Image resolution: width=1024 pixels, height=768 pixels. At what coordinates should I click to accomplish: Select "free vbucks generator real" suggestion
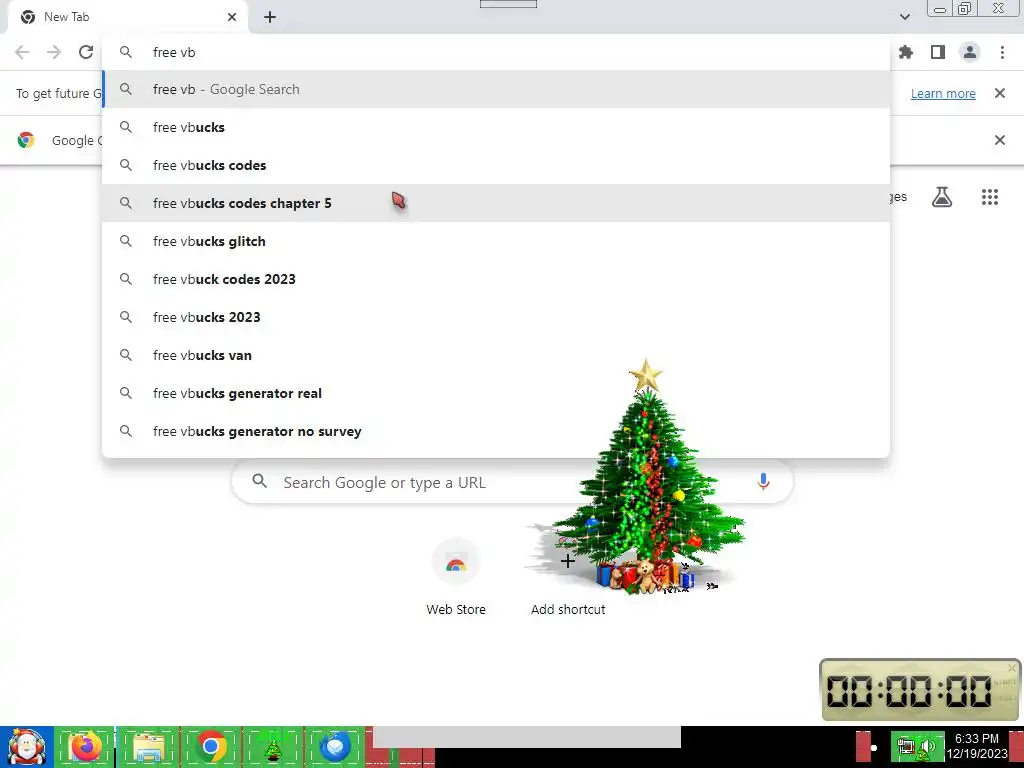click(x=496, y=393)
